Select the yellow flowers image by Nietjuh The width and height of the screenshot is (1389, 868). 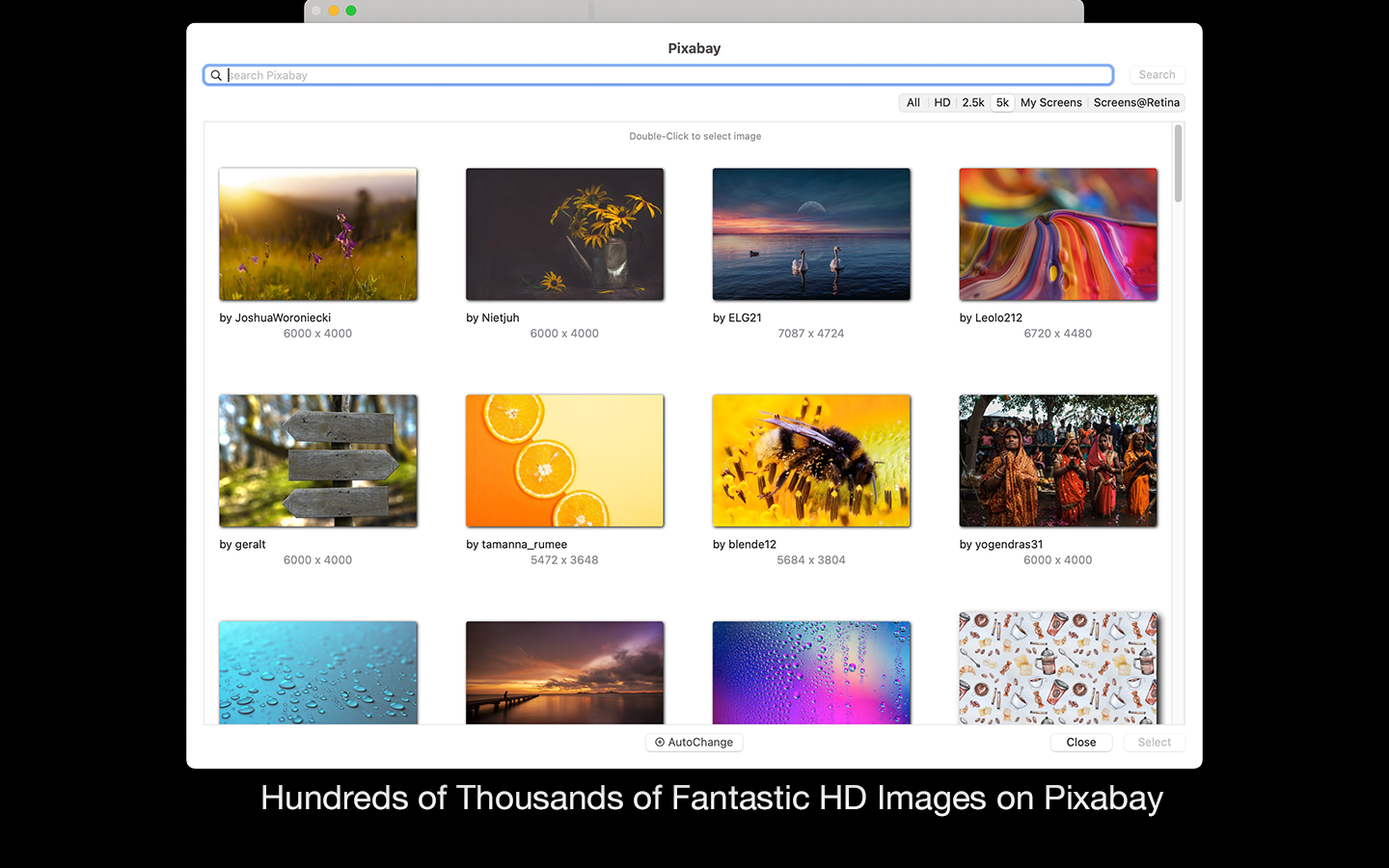565,234
